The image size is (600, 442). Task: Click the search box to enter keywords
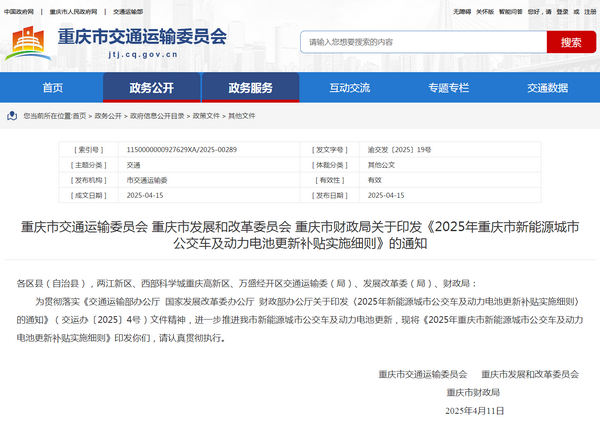point(423,42)
